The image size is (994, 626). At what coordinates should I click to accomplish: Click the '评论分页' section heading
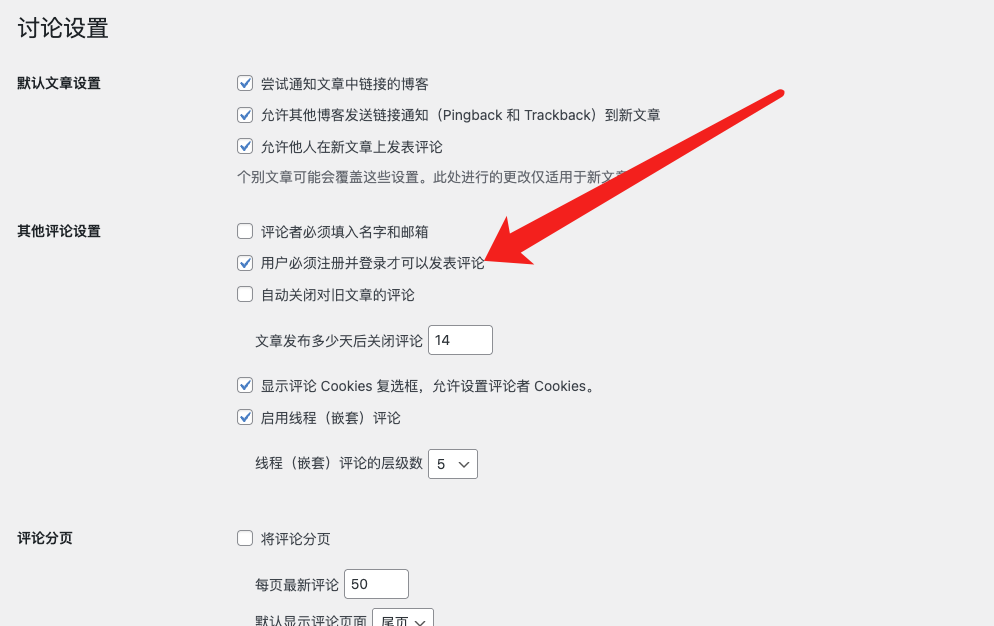45,538
